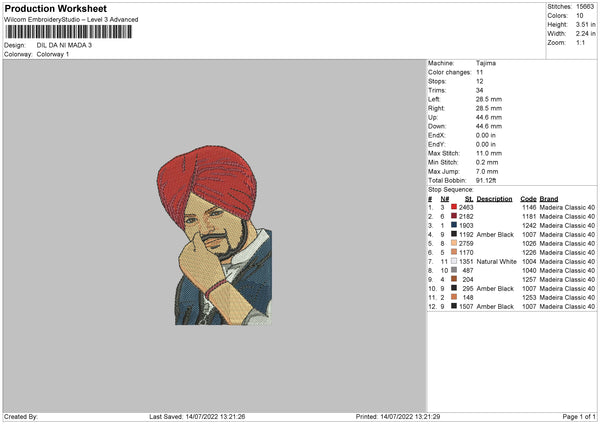Click the brown swatch for code 1257

454,279
